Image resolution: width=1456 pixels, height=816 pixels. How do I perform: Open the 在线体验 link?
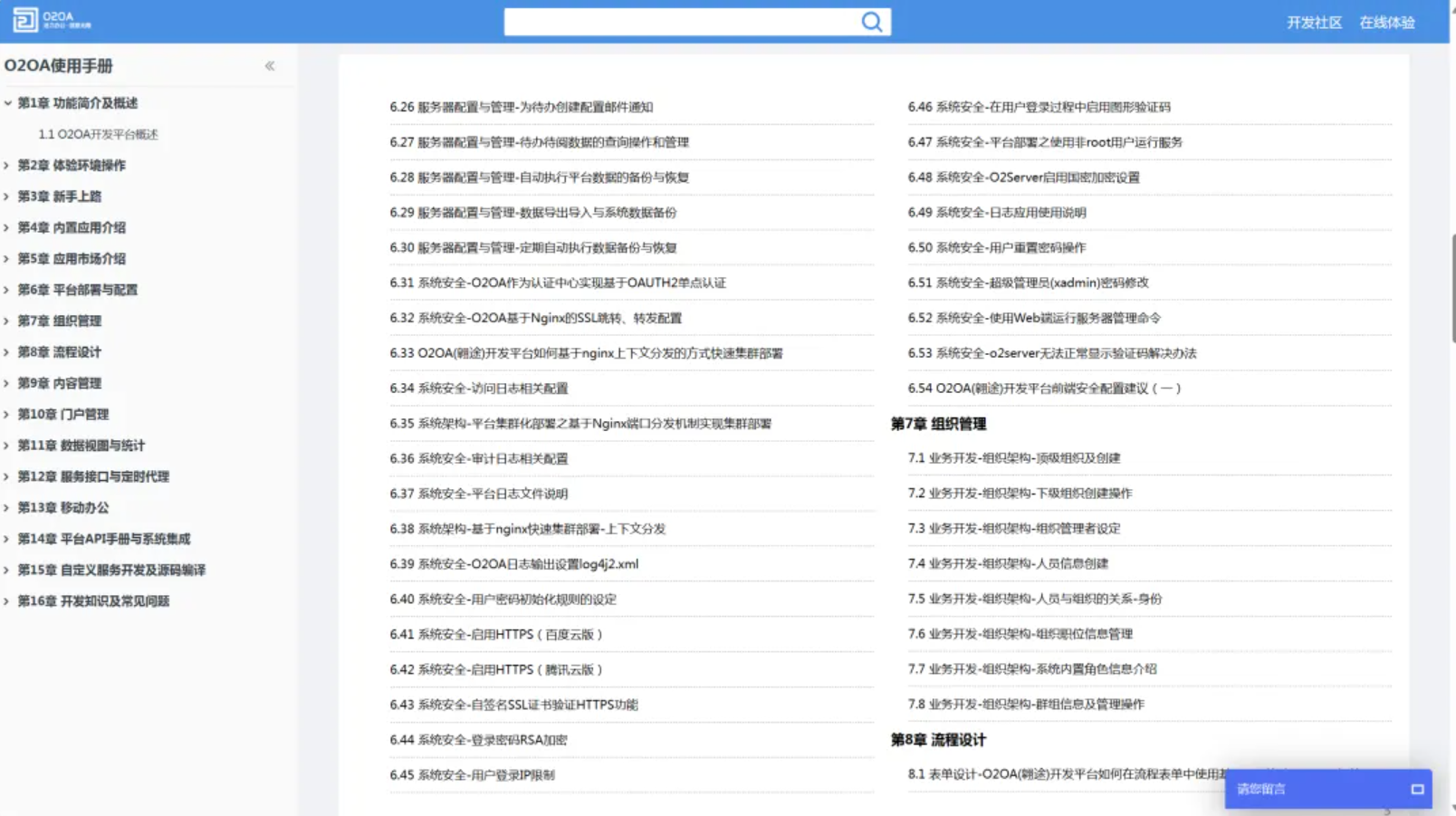(x=1386, y=23)
